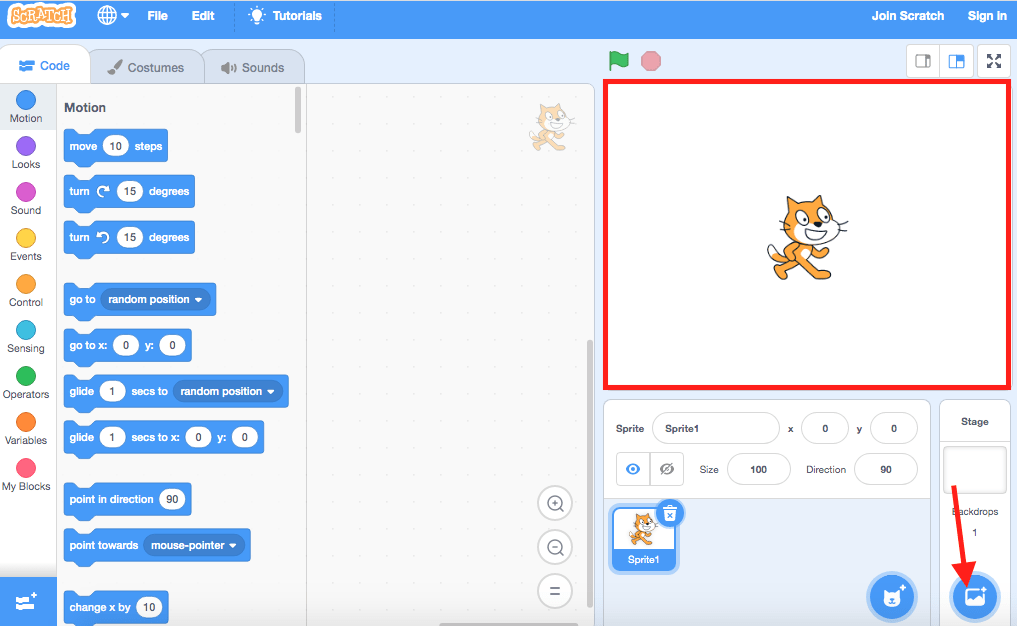Select the Operators block category
Screen dimensions: 1017x626
(26, 383)
